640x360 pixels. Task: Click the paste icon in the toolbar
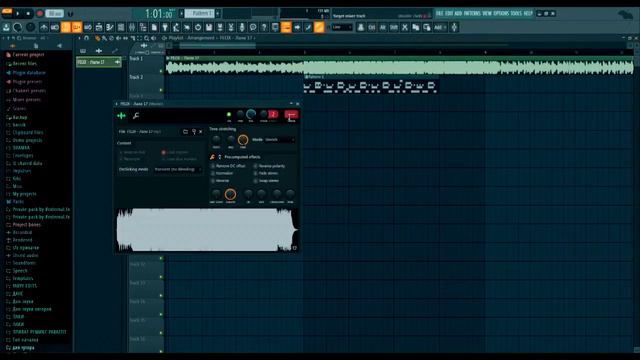(427, 27)
